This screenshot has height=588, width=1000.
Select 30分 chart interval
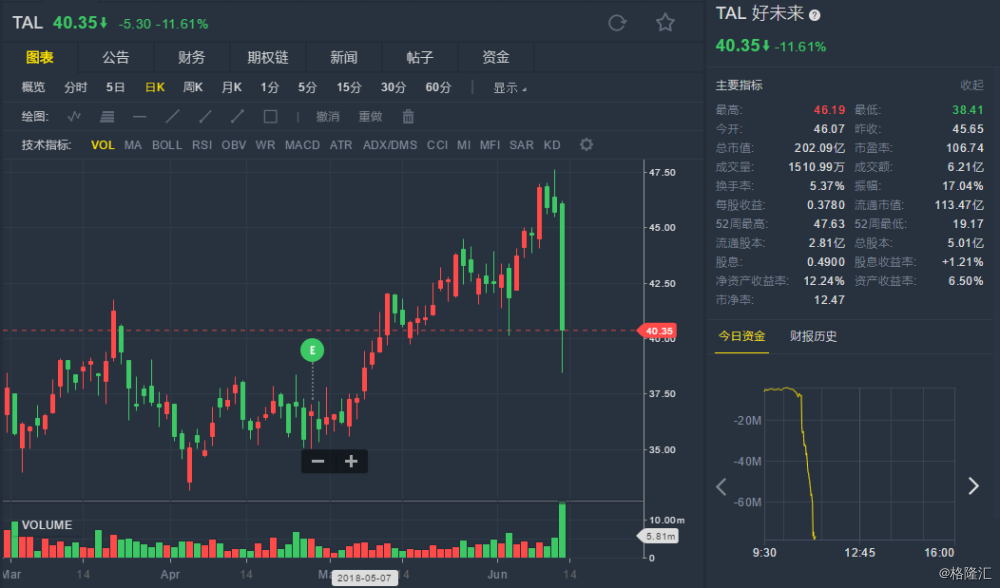point(393,87)
